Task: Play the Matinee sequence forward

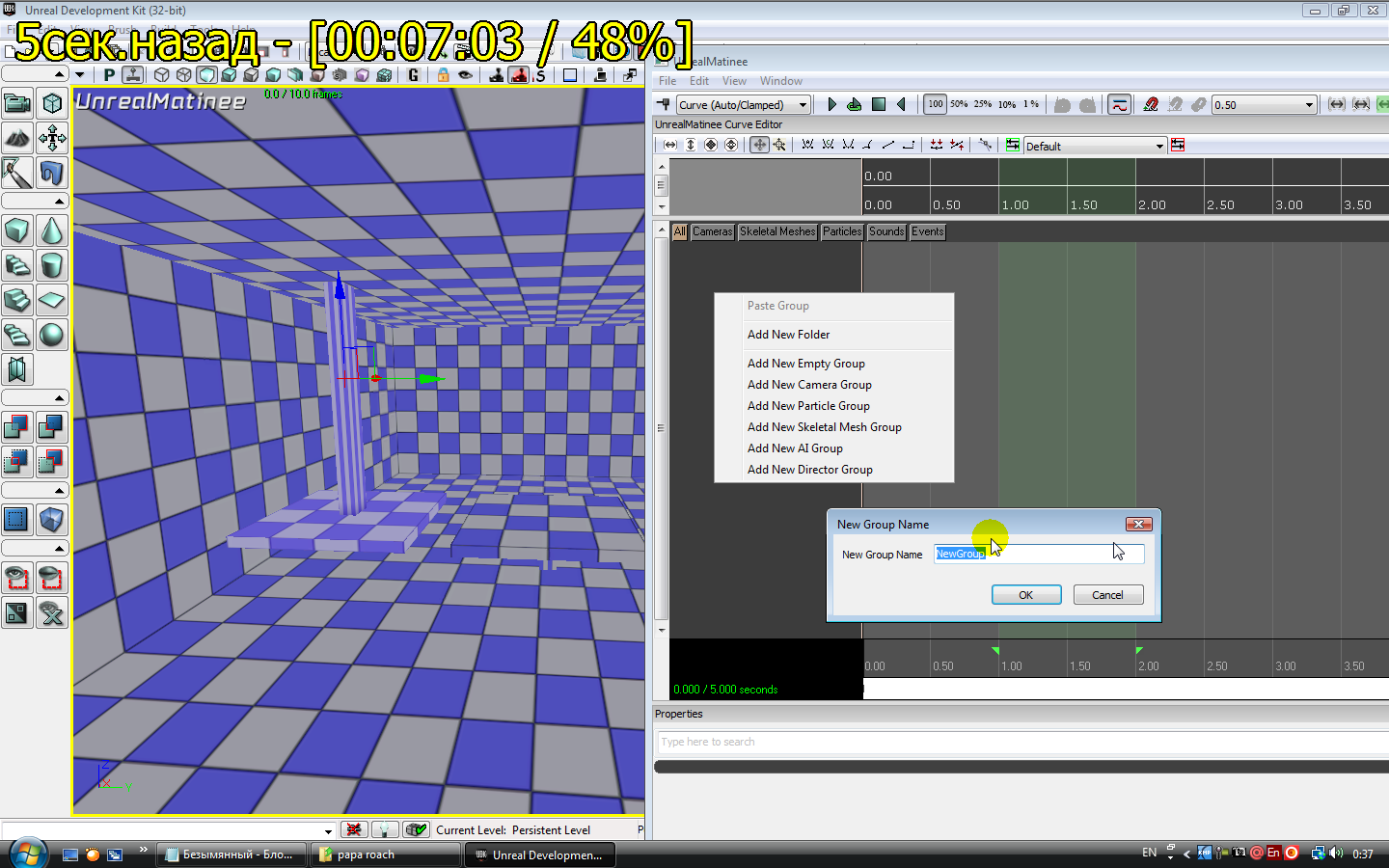Action: [831, 104]
